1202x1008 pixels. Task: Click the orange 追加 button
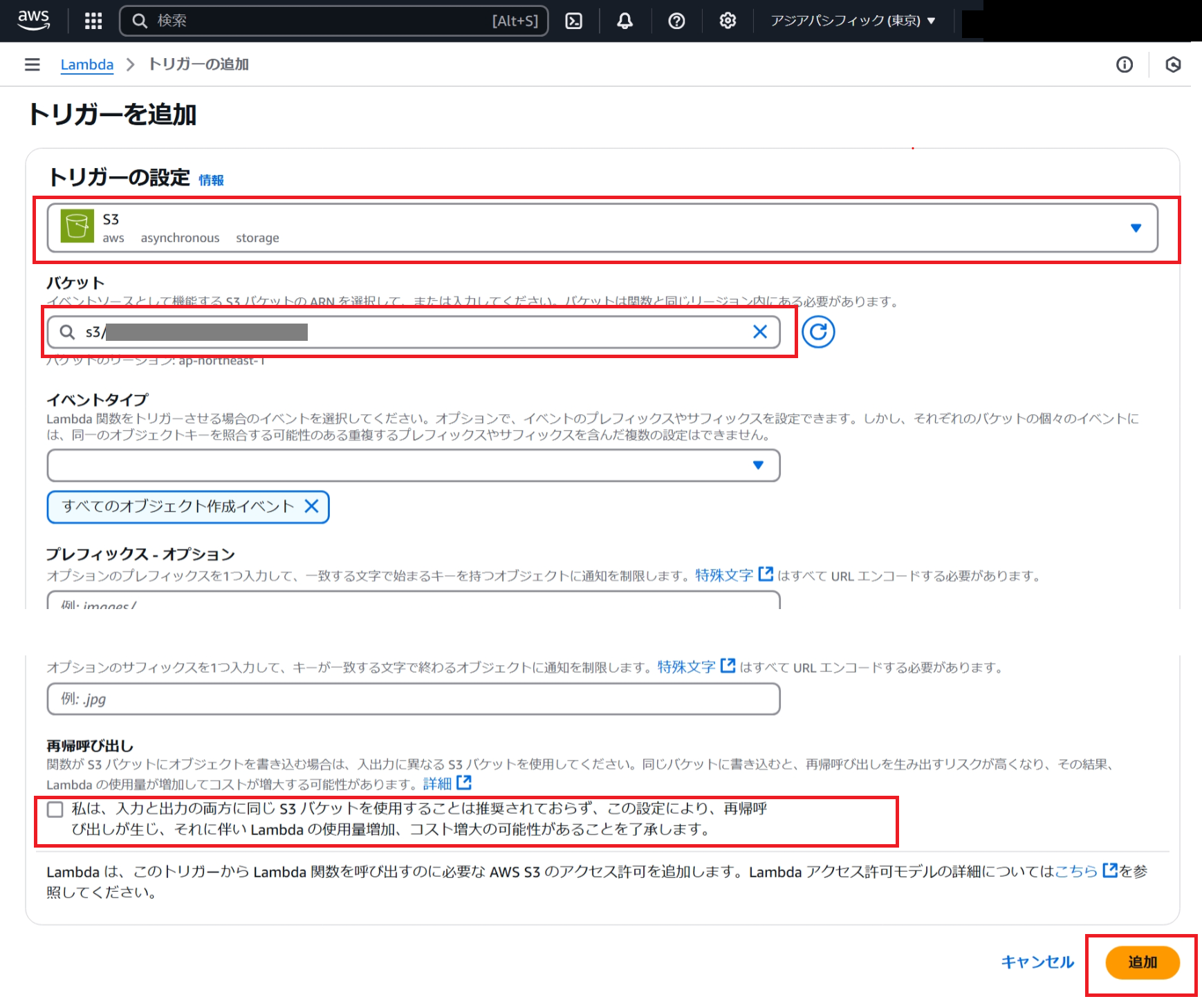(x=1143, y=962)
